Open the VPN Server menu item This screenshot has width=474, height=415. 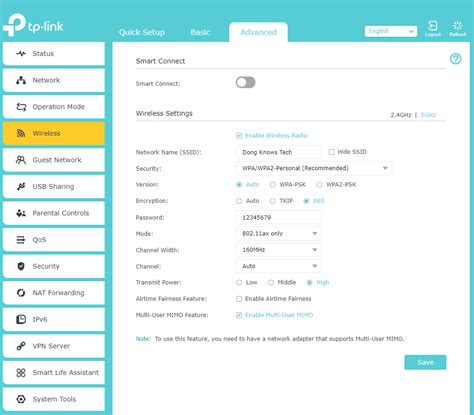pos(54,346)
